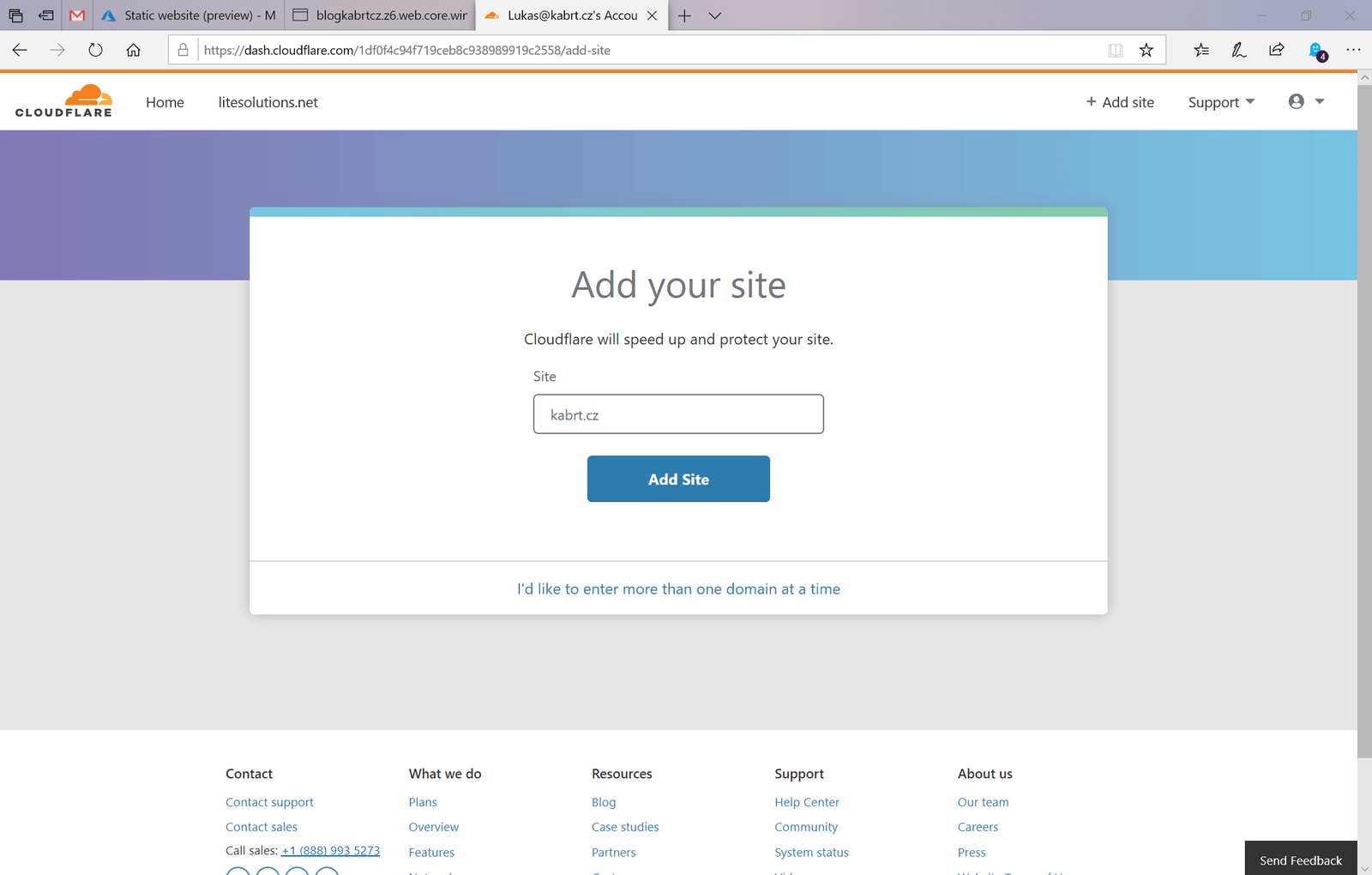Switch to Static website (preview) tab

[x=189, y=15]
